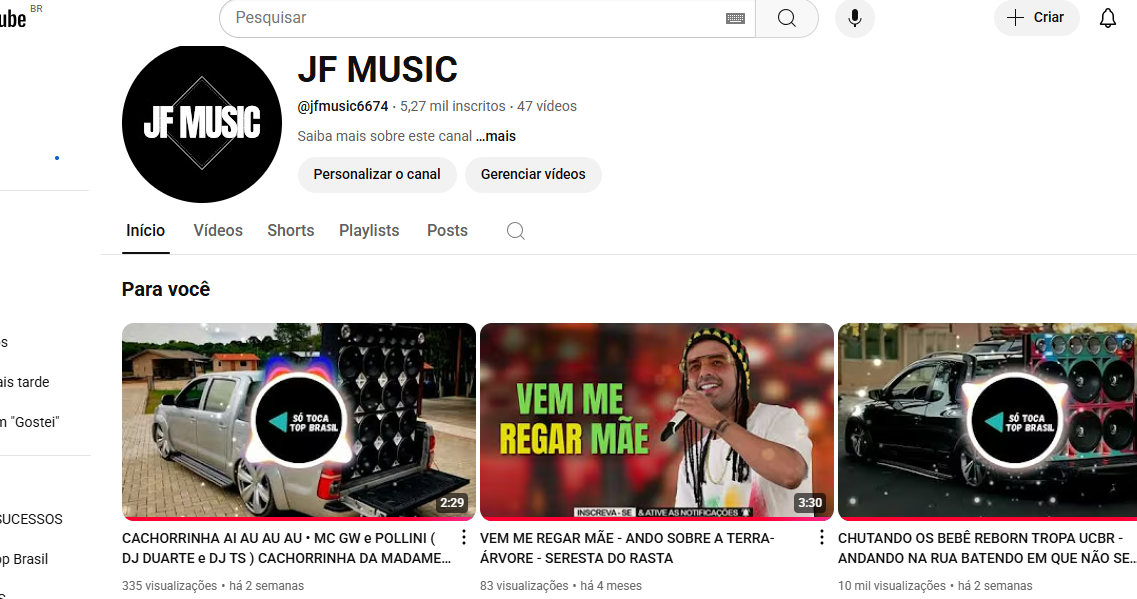Viewport: 1137px width, 599px height.
Task: Open the "Gostei" sidebar item
Action: click(x=30, y=422)
